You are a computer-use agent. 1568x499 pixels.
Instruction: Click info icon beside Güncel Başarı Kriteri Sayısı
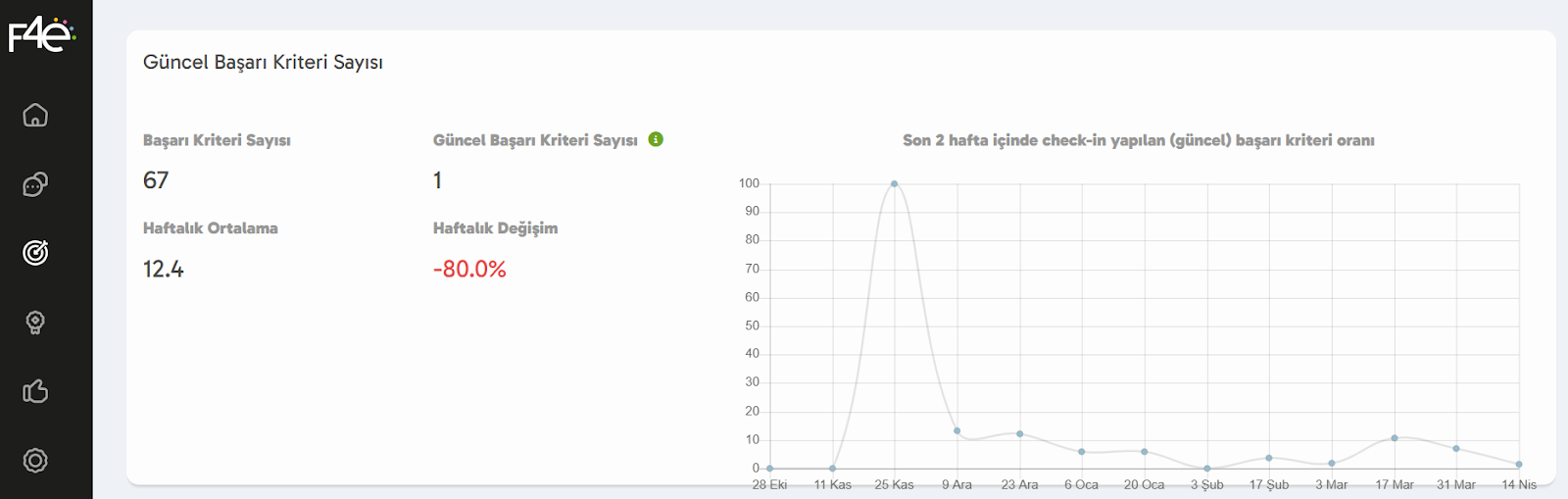pyautogui.click(x=656, y=139)
